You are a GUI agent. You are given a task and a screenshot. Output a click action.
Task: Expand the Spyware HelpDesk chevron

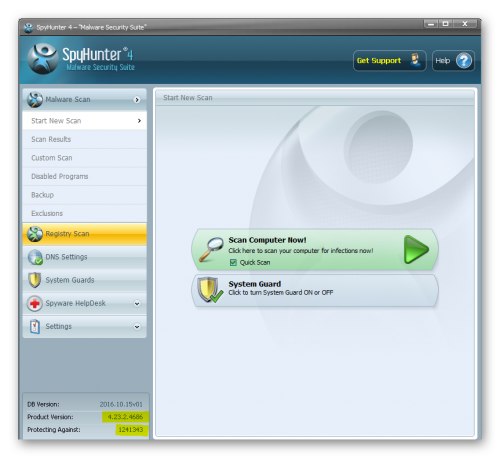pyautogui.click(x=137, y=303)
